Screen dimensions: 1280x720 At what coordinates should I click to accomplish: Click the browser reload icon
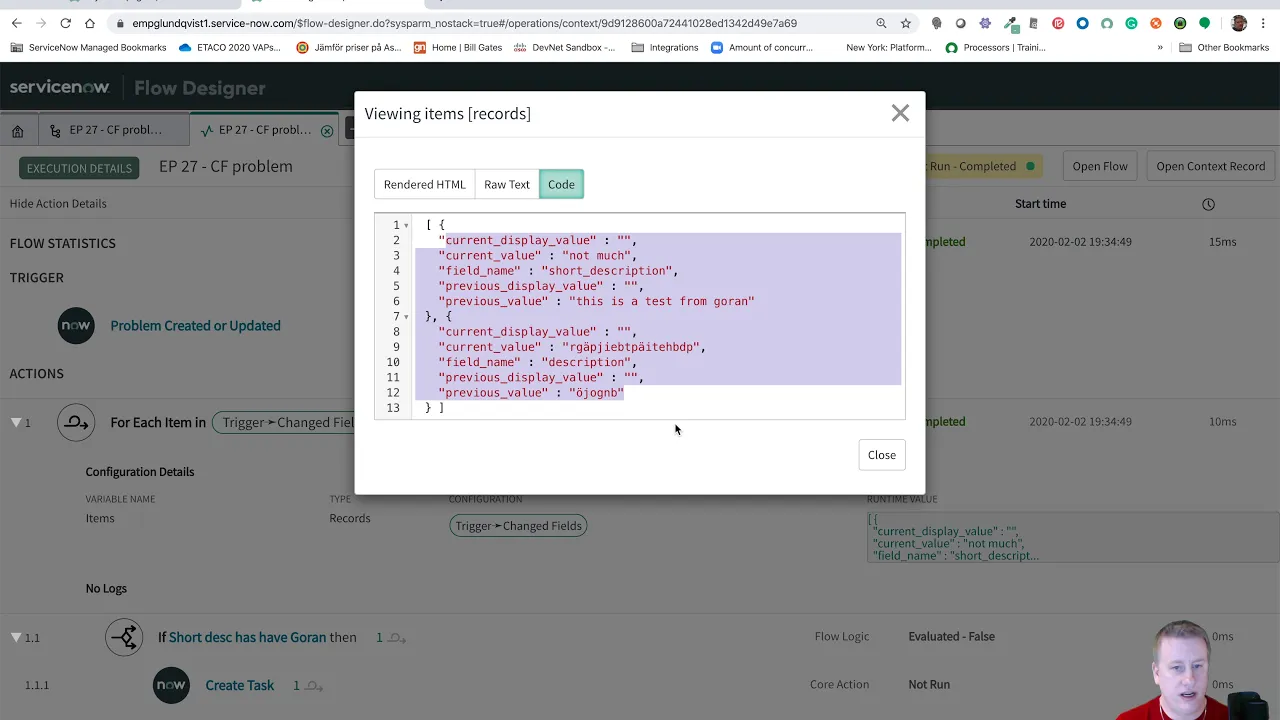click(x=66, y=22)
